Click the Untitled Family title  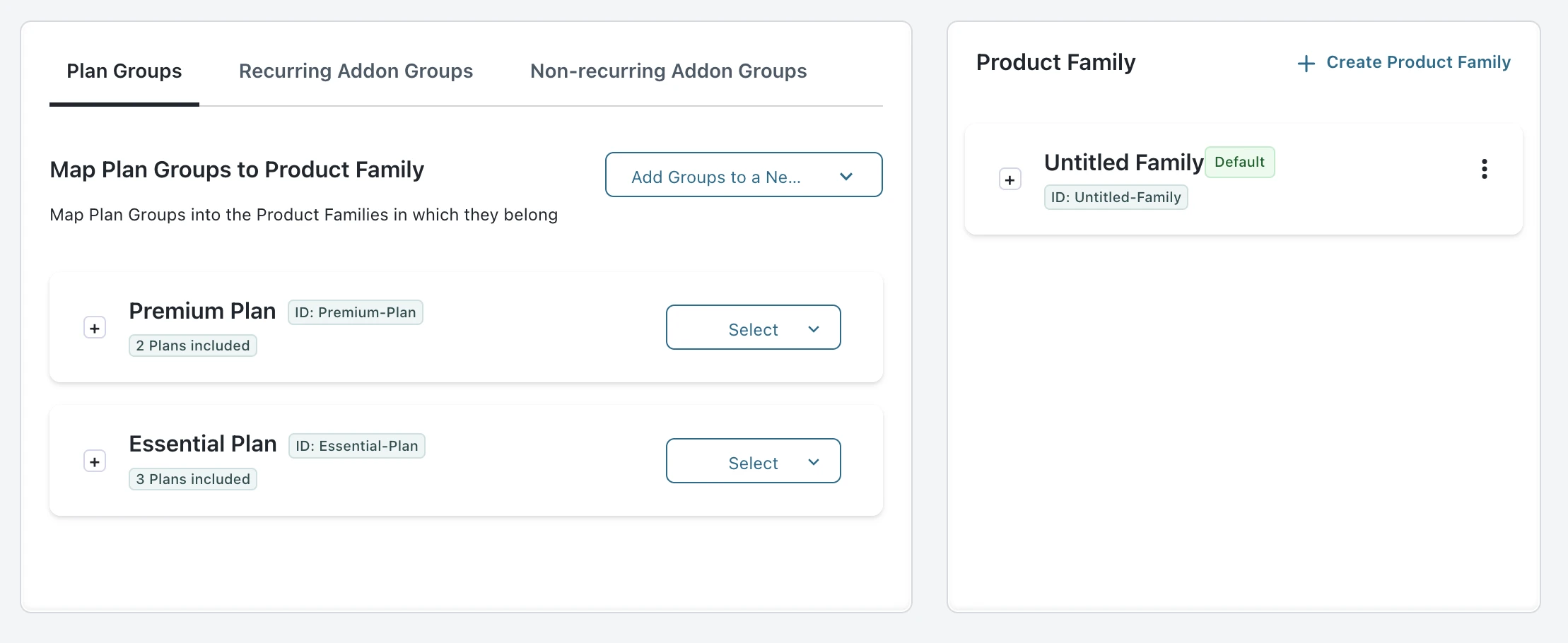[x=1123, y=163]
